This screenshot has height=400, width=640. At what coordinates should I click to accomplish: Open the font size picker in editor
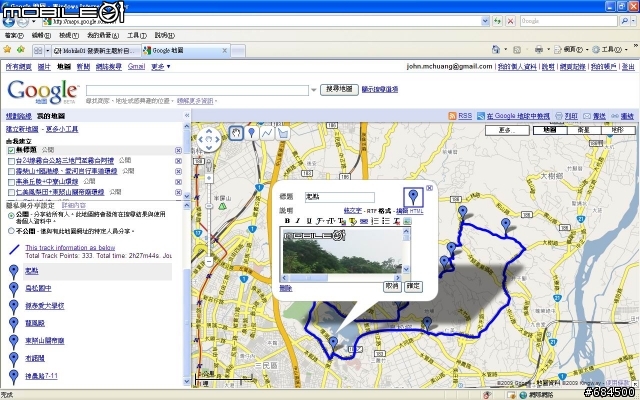coord(330,221)
